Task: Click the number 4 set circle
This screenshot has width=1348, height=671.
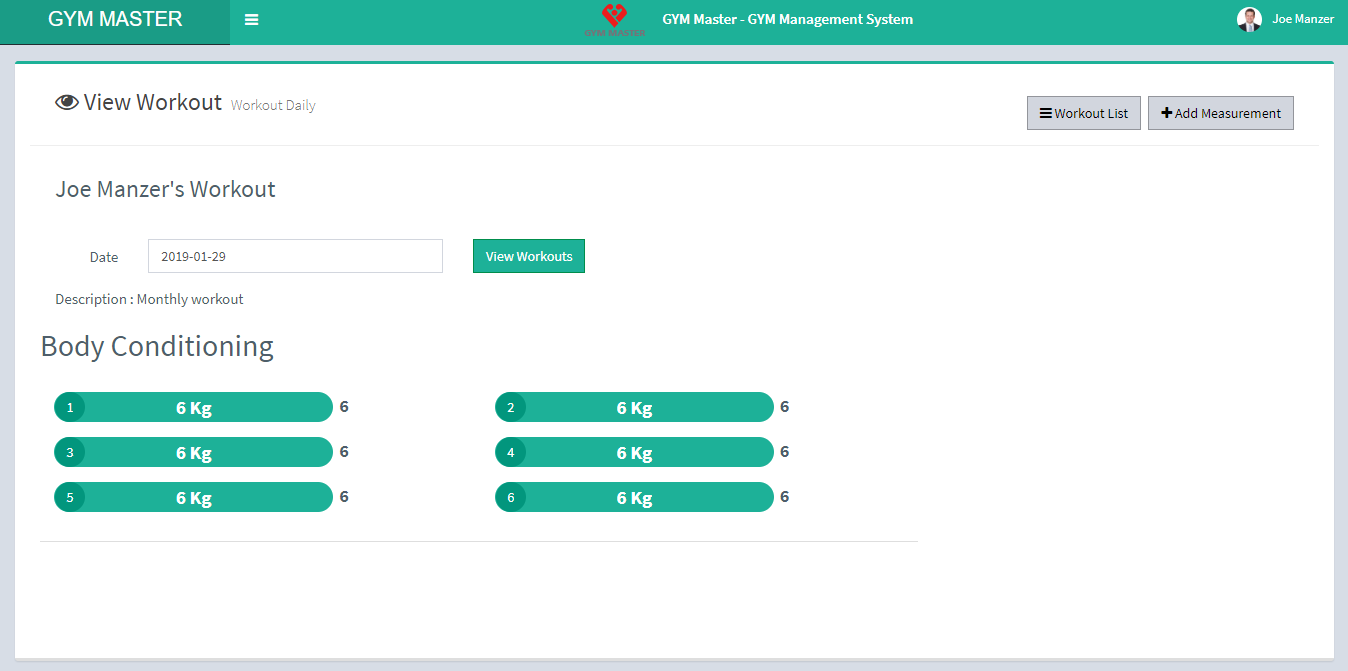Action: click(511, 453)
